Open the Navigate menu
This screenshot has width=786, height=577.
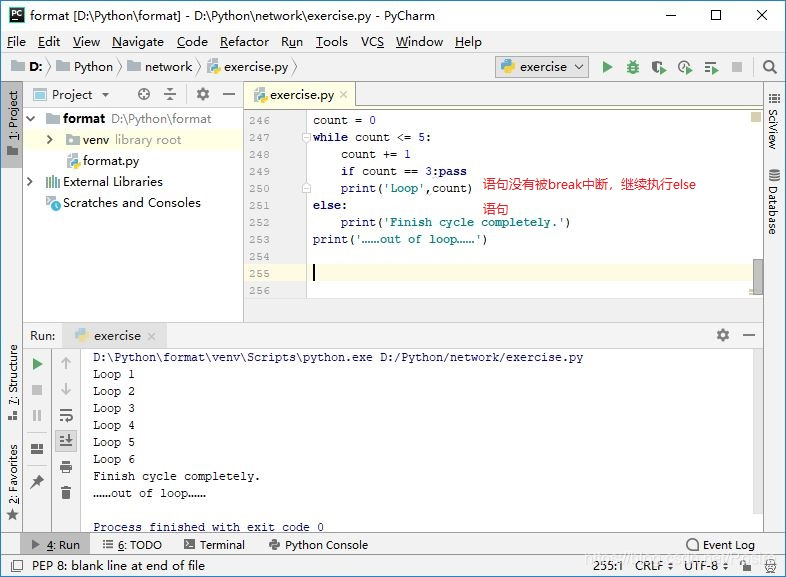(x=138, y=42)
